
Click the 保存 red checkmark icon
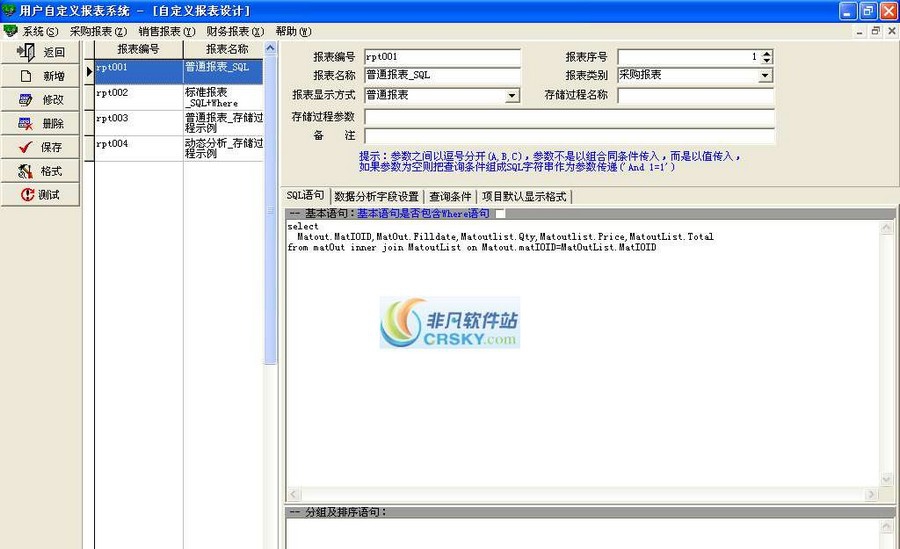[x=25, y=148]
